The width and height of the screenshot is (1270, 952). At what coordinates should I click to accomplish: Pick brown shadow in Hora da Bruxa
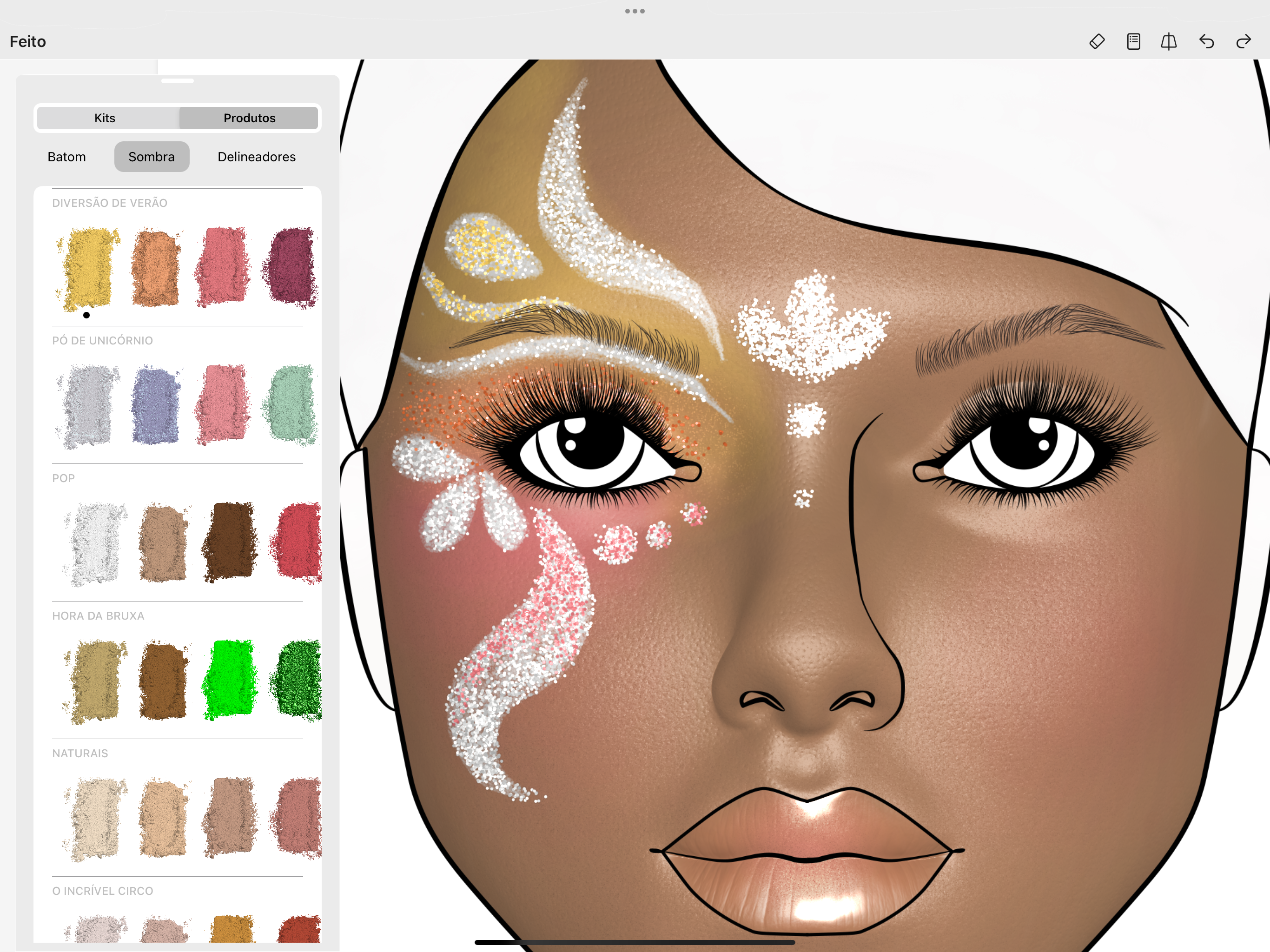(163, 681)
